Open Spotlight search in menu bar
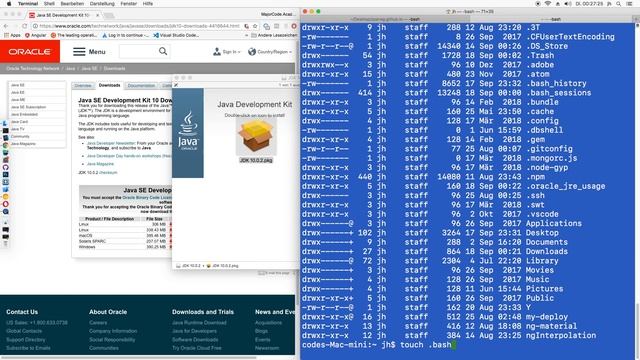 [619, 4]
